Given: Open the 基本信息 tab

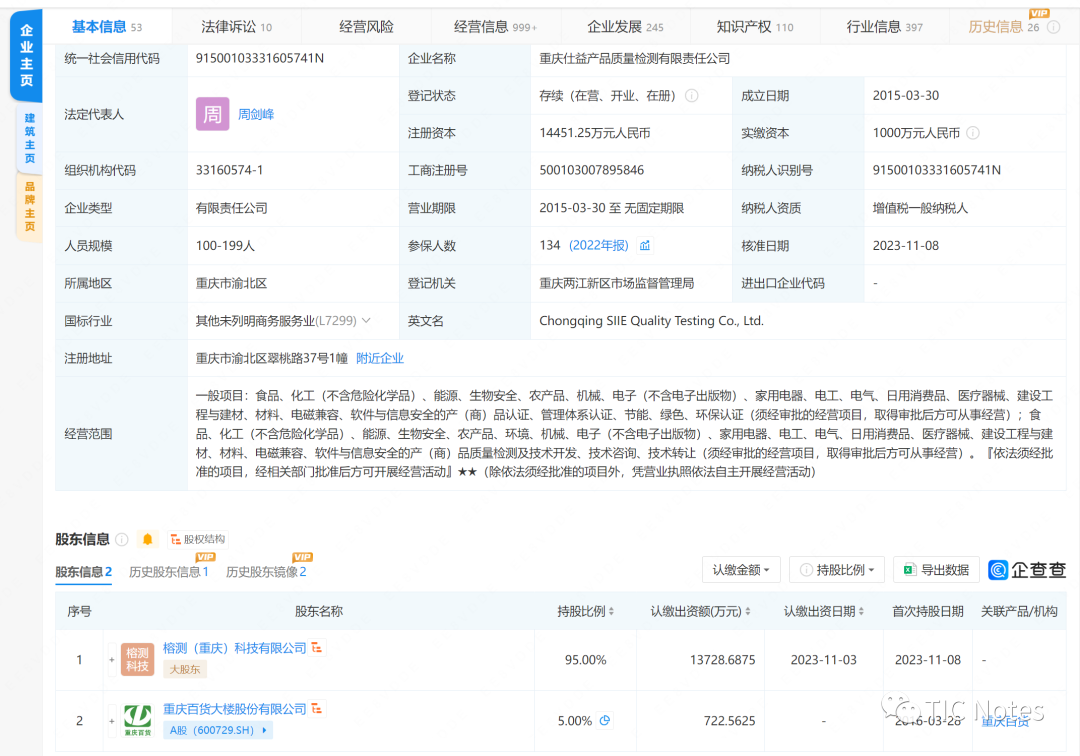Looking at the screenshot, I should point(107,27).
